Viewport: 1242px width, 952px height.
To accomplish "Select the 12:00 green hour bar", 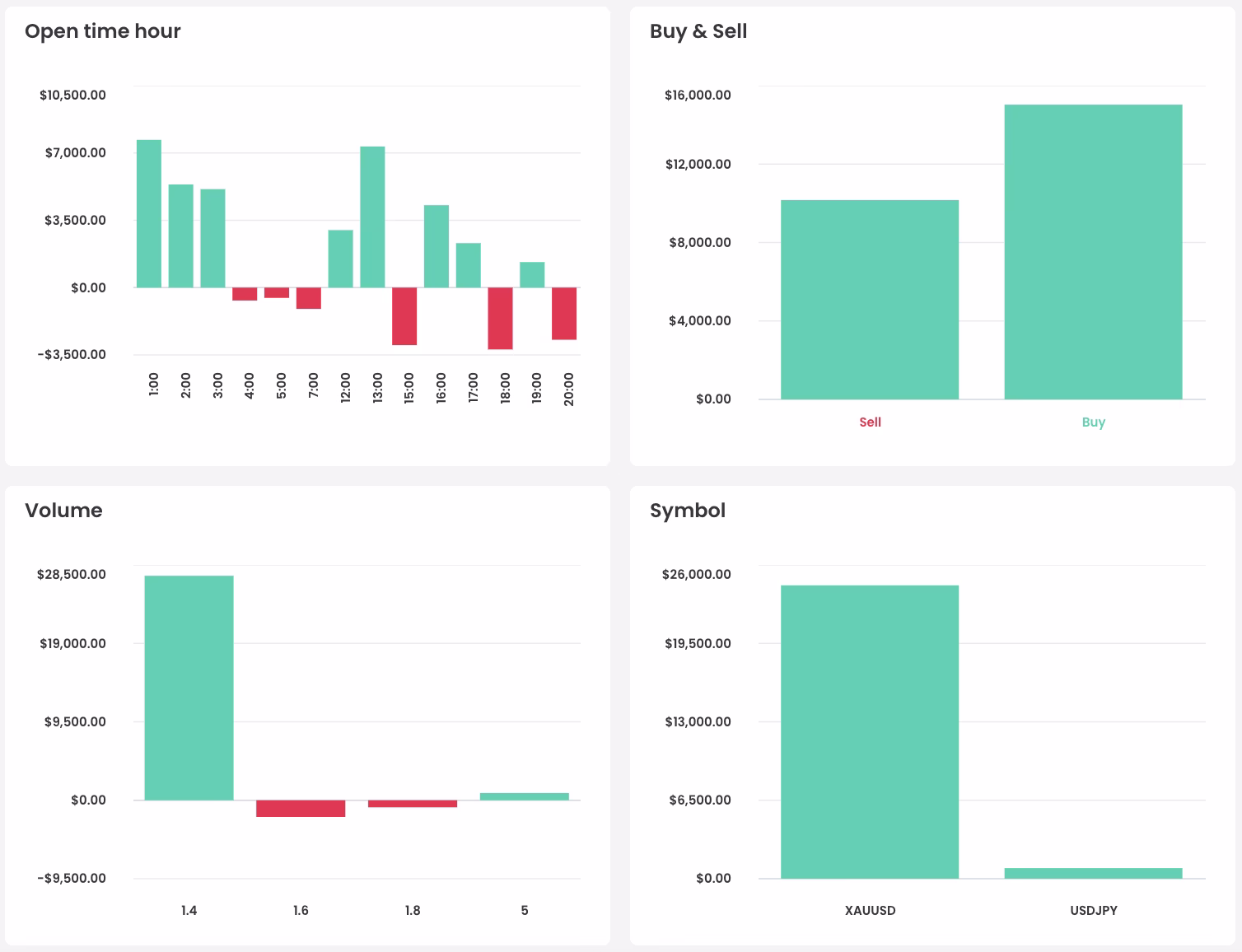I will click(341, 259).
